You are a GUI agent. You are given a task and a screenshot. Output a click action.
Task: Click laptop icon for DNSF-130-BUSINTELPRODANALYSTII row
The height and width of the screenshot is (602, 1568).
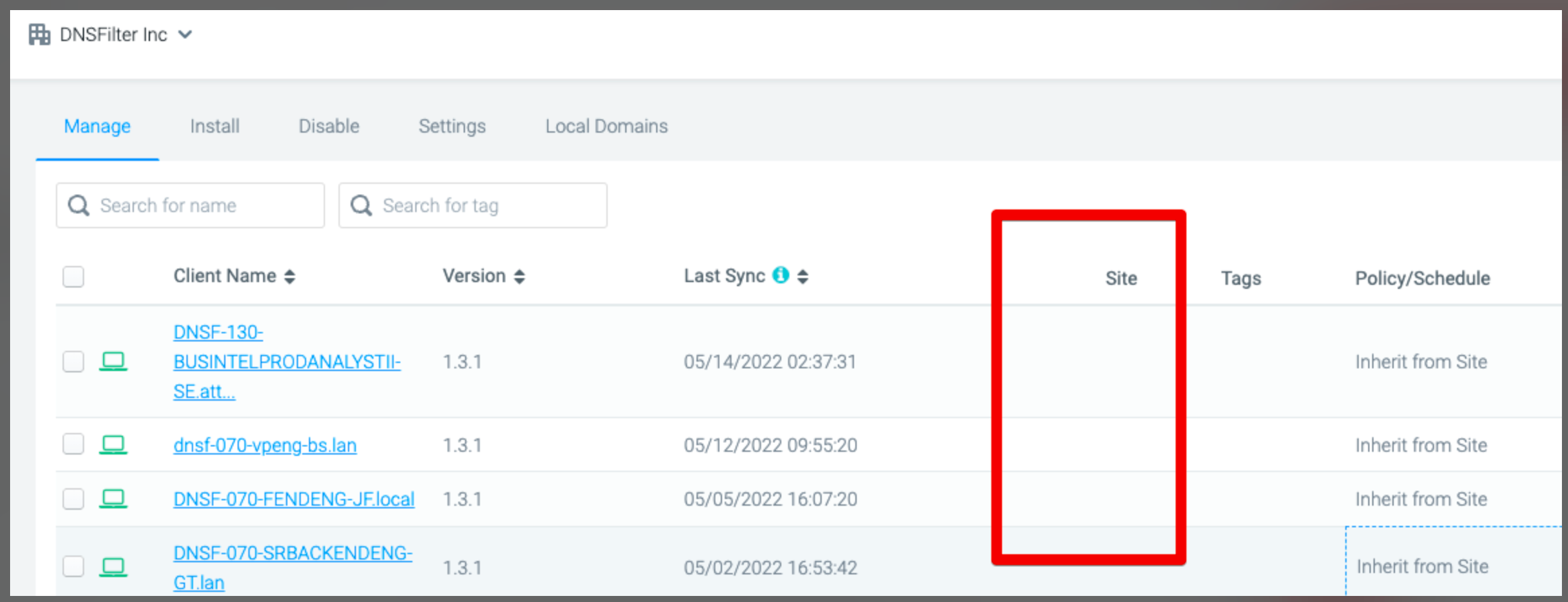(x=113, y=362)
